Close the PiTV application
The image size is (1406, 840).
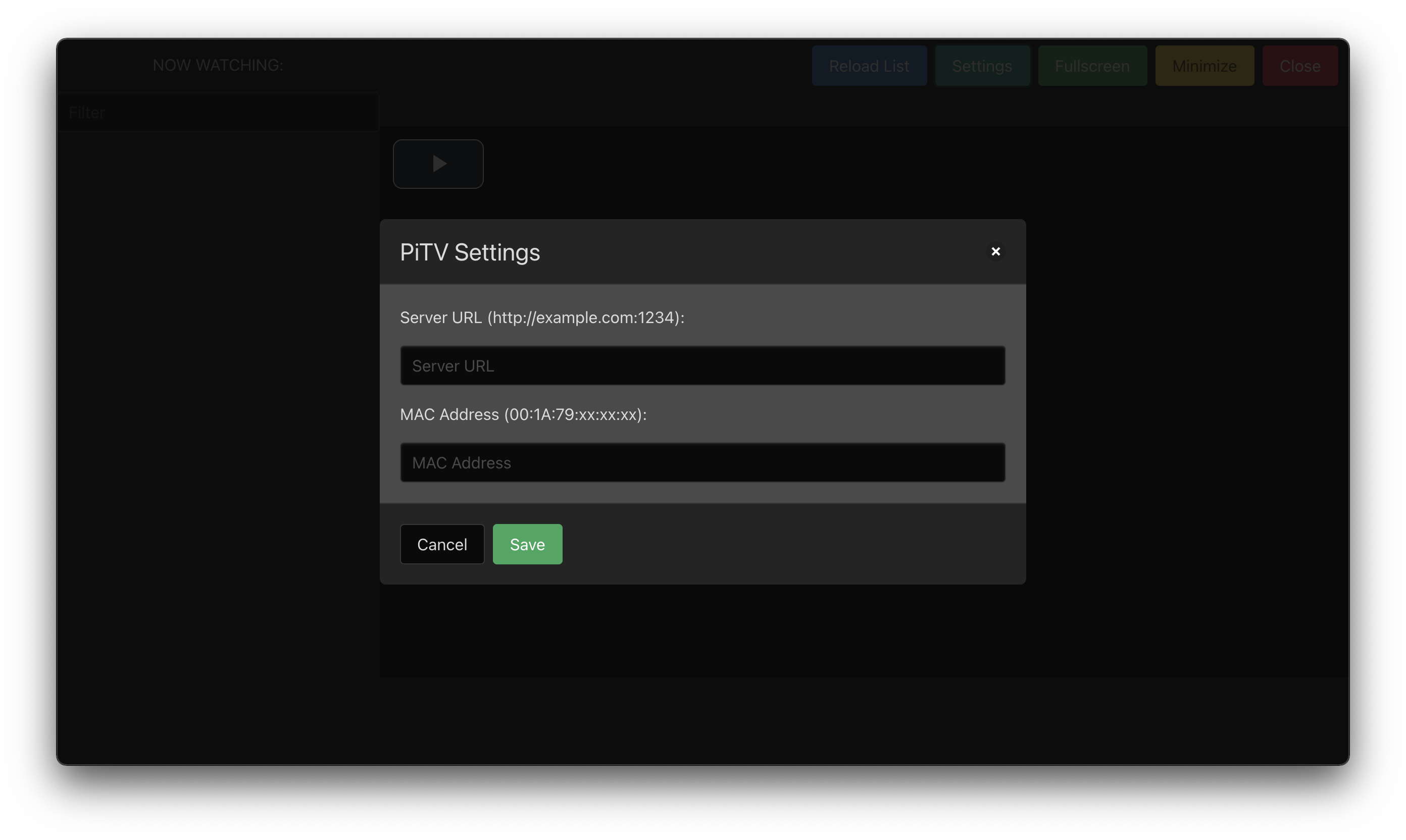click(1299, 65)
